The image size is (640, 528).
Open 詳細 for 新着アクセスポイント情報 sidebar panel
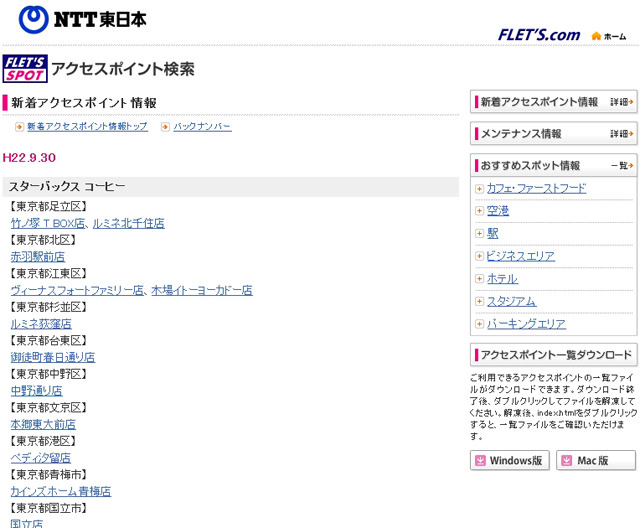(622, 102)
